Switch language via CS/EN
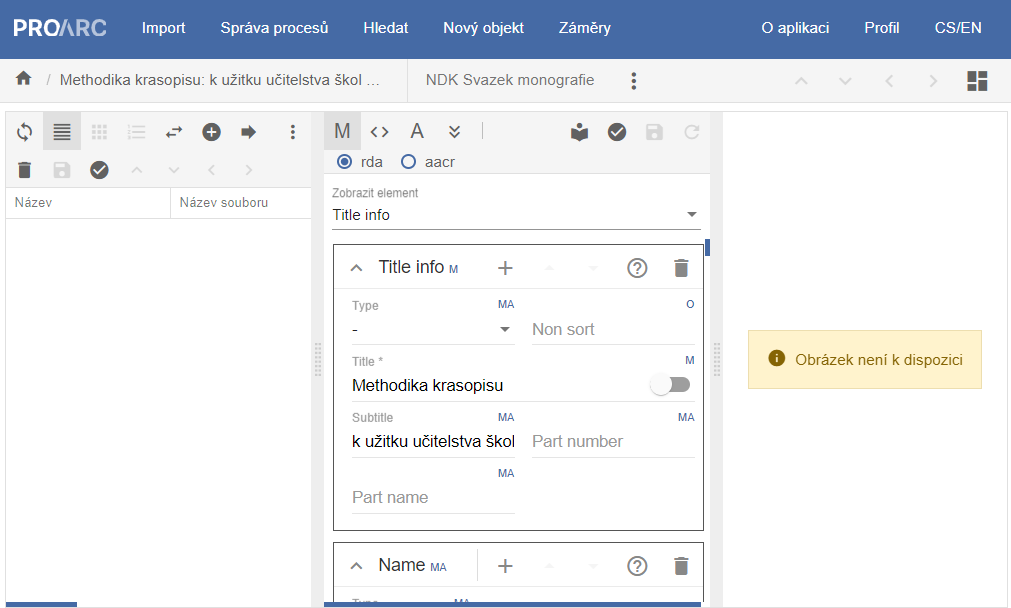The width and height of the screenshot is (1011, 608). 957,28
